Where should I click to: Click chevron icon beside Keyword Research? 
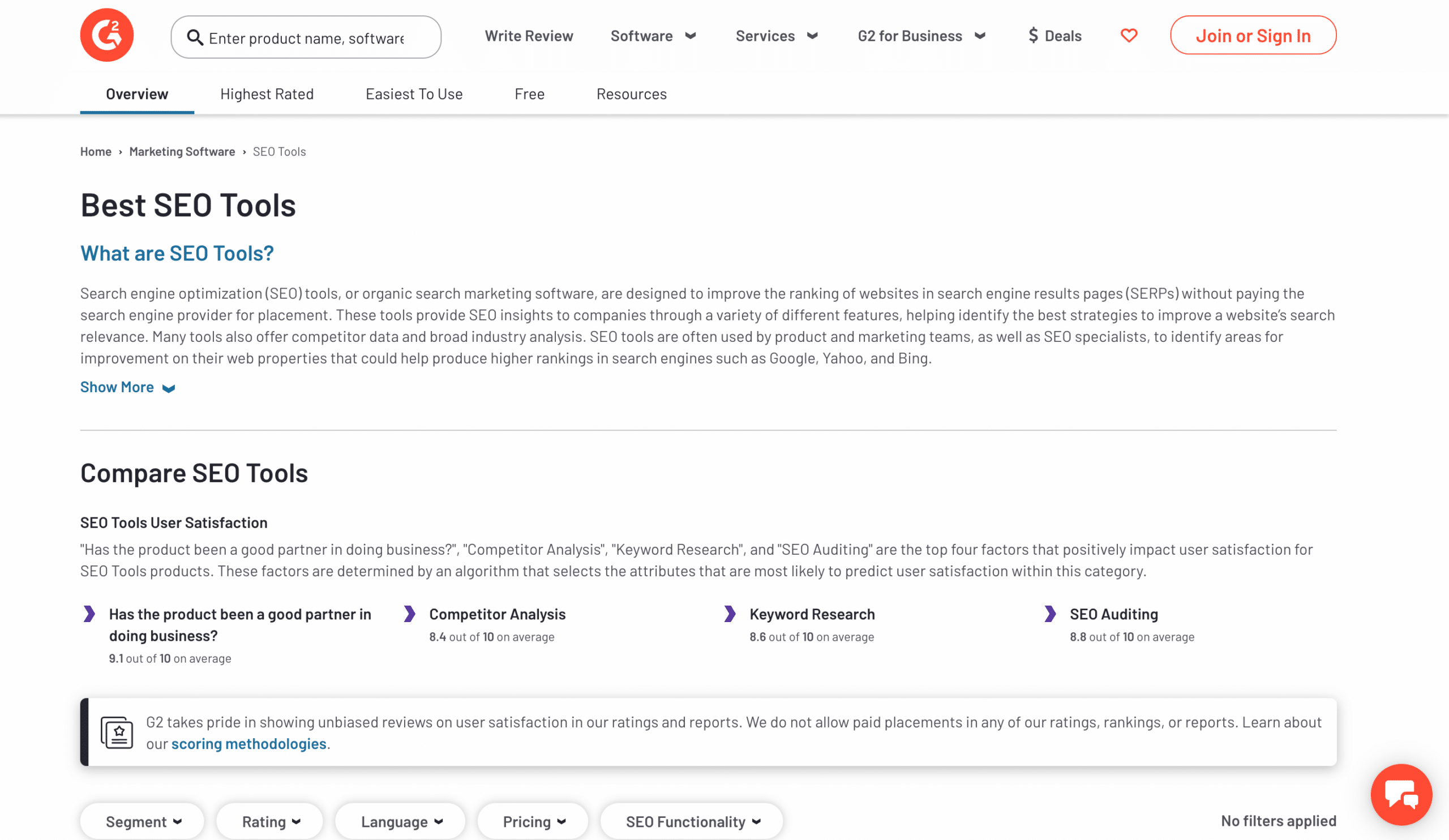click(x=730, y=614)
